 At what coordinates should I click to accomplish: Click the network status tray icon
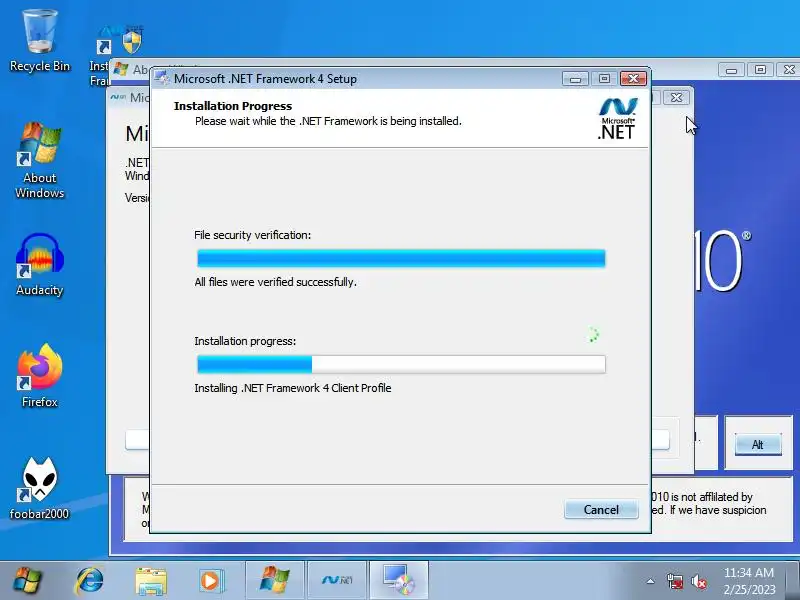click(674, 581)
